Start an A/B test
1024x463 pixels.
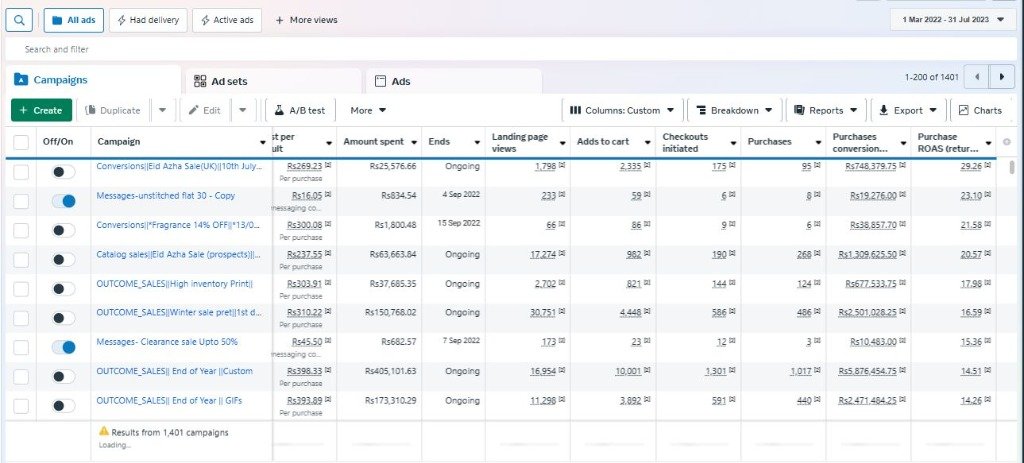[300, 110]
